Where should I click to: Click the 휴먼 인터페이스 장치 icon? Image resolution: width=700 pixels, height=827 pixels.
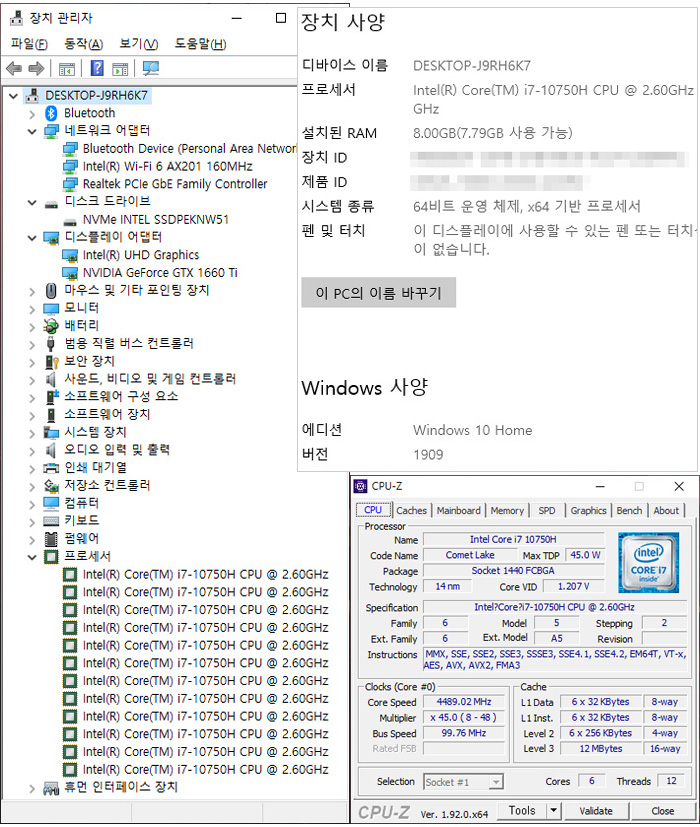pyautogui.click(x=51, y=788)
